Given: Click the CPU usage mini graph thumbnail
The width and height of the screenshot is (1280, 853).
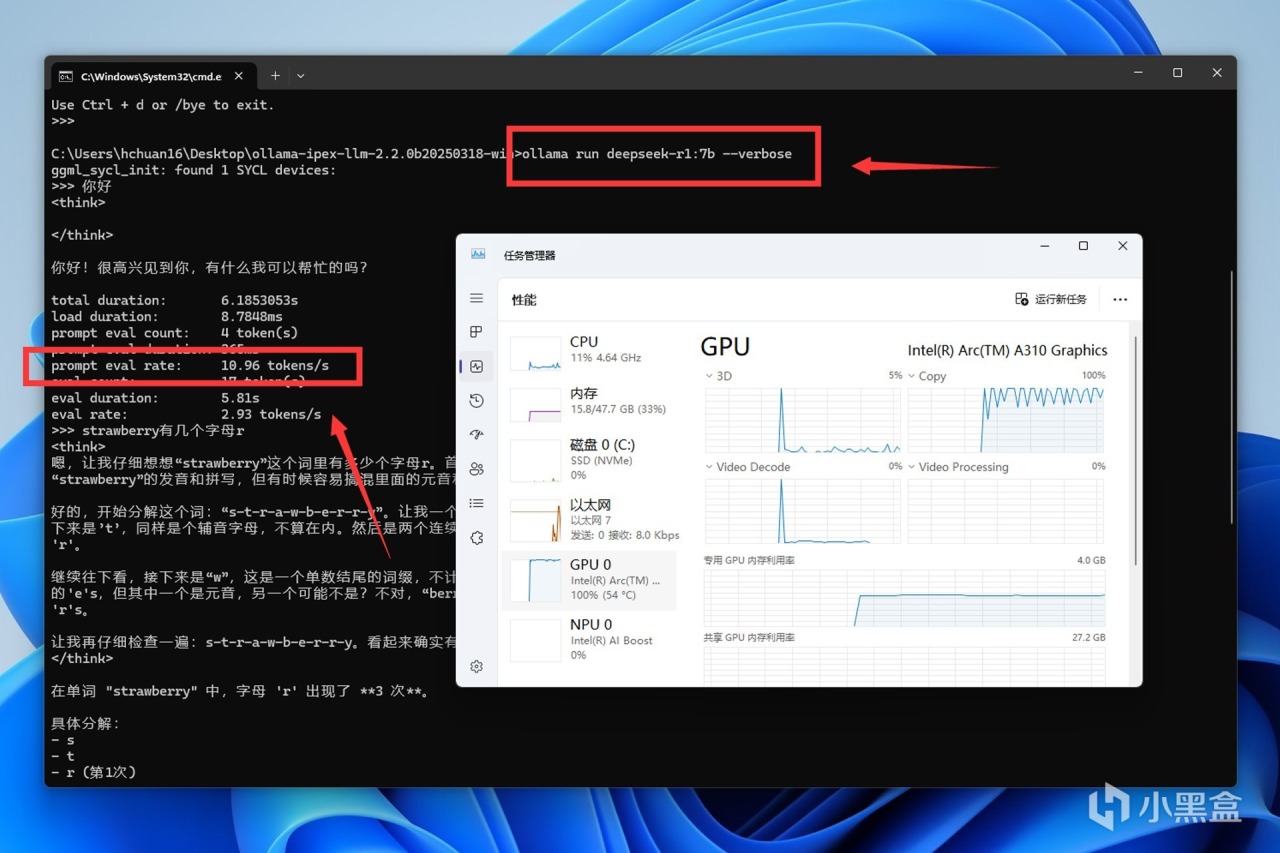Looking at the screenshot, I should point(535,354).
